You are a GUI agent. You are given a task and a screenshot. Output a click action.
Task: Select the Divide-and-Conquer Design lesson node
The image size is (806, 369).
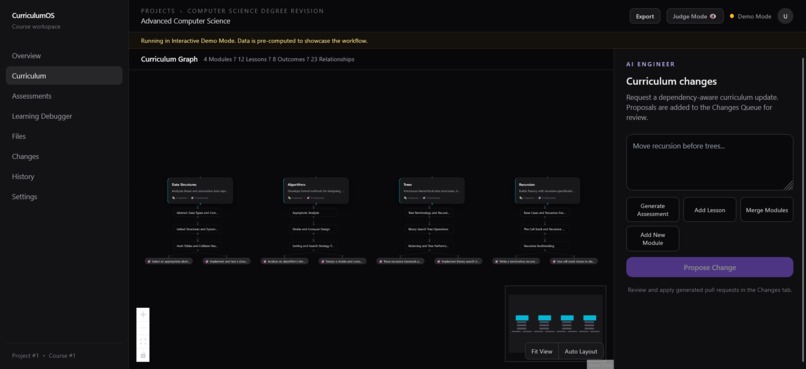313,229
